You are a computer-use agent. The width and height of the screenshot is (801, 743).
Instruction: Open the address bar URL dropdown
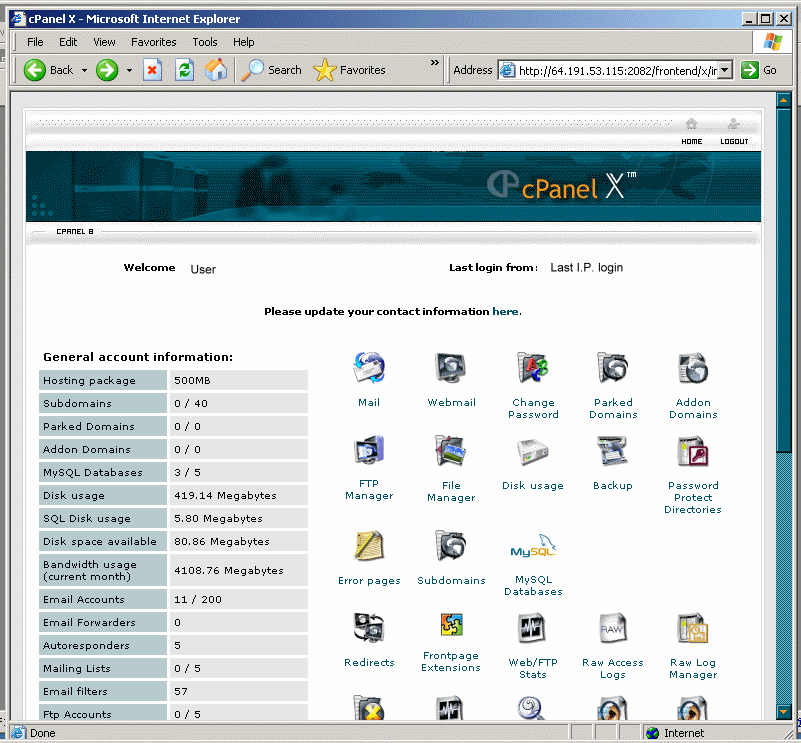coord(725,70)
